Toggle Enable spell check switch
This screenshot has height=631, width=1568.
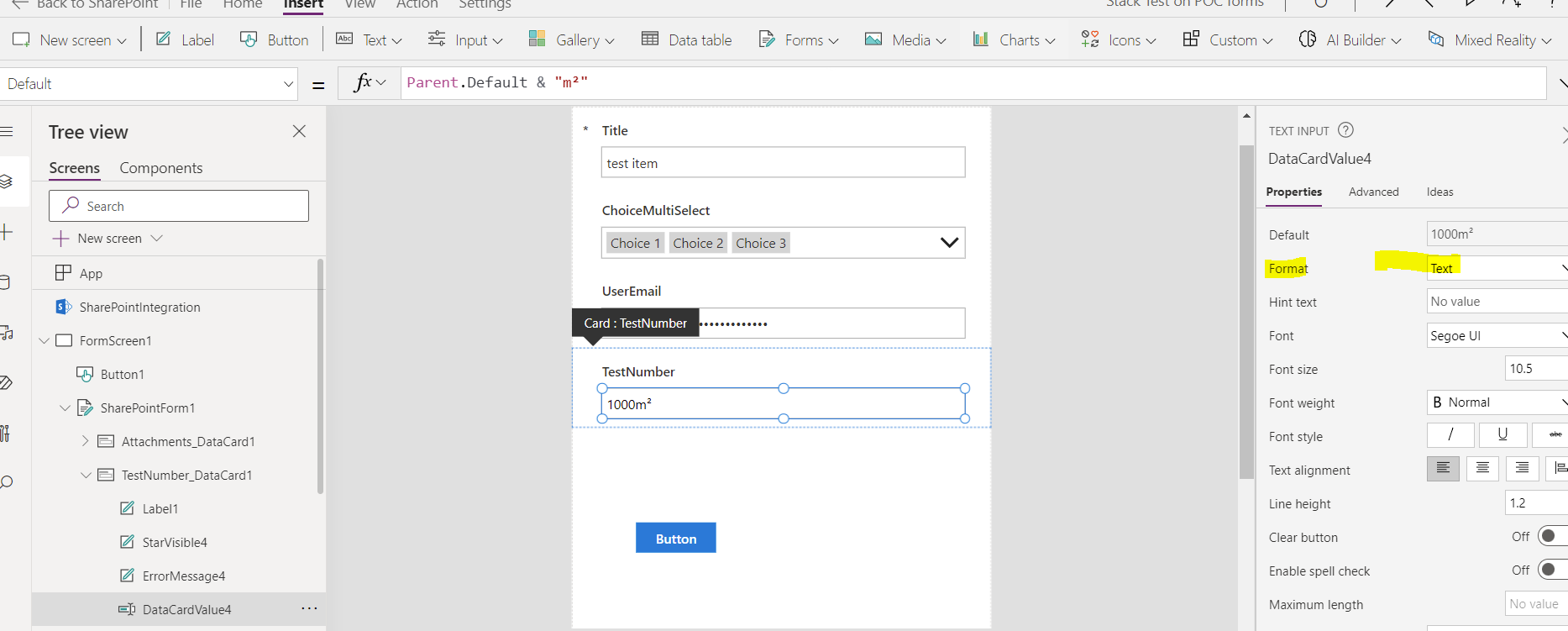click(x=1552, y=570)
